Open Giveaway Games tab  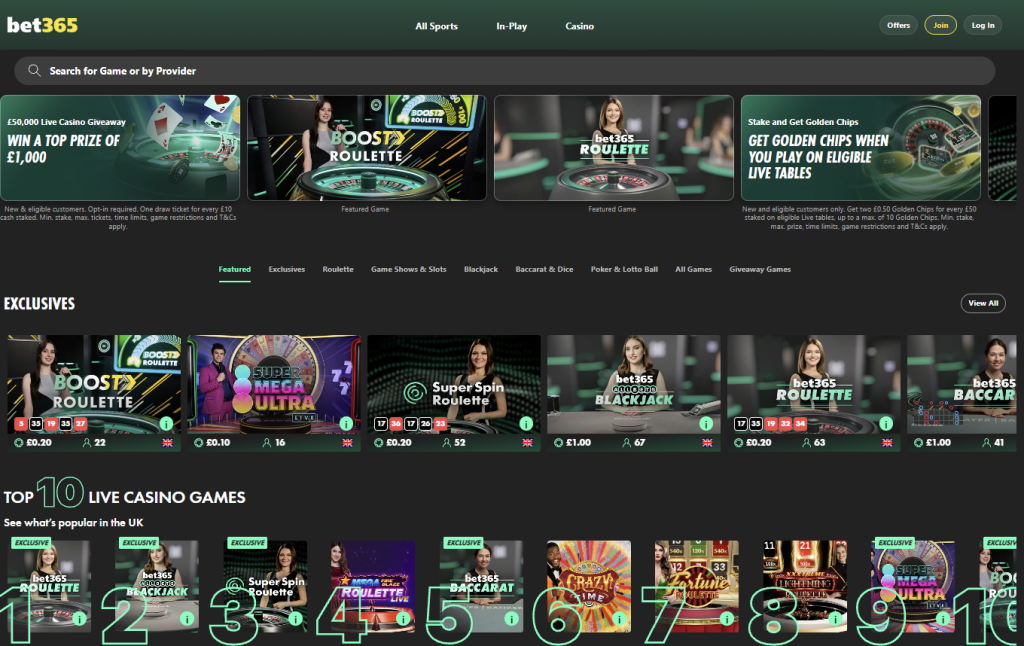(x=760, y=269)
